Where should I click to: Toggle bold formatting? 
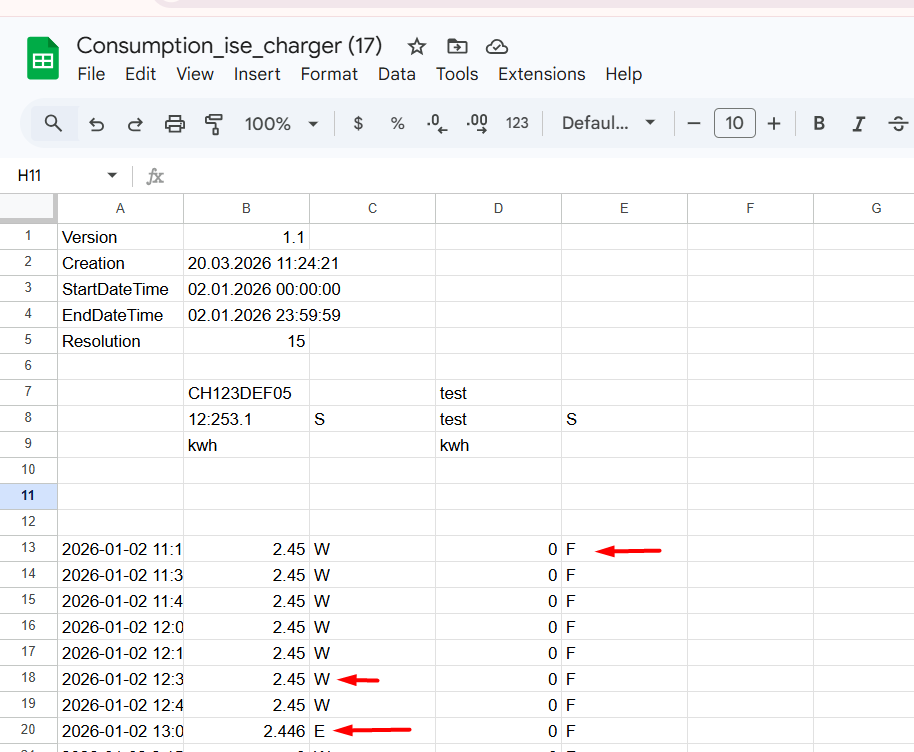click(819, 124)
